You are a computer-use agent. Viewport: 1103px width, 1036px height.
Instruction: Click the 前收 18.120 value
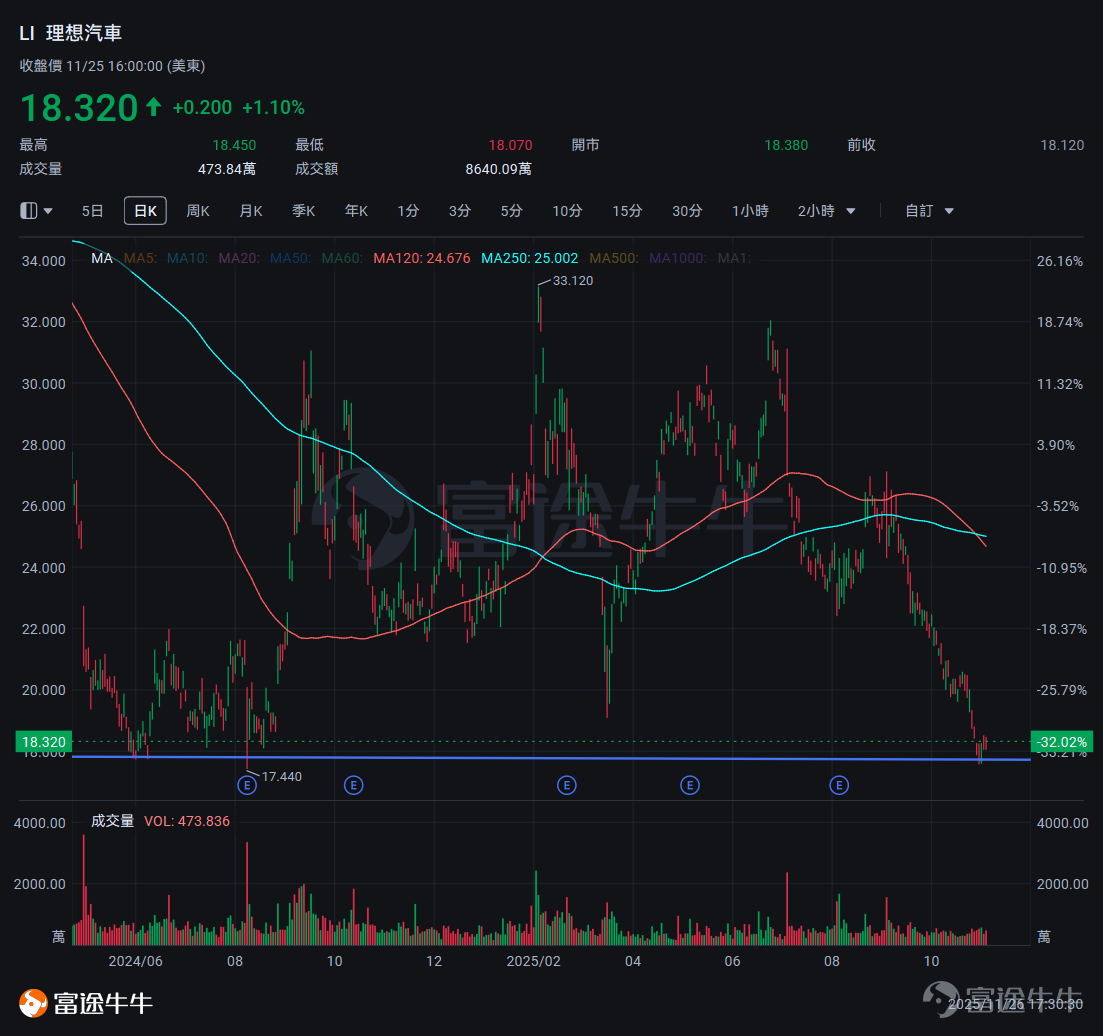(x=1062, y=145)
